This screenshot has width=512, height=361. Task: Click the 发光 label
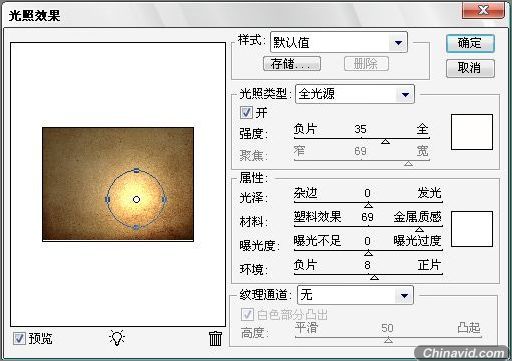pos(429,193)
